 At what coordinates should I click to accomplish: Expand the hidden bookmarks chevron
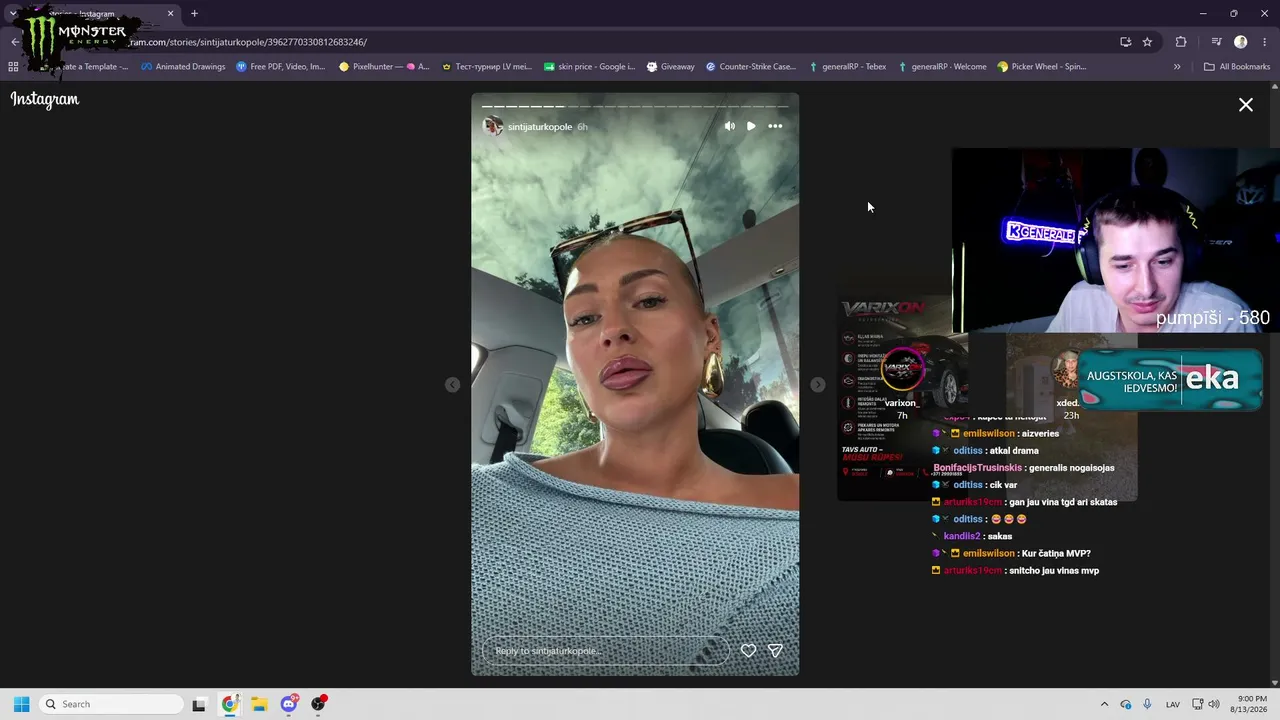pyautogui.click(x=1177, y=67)
